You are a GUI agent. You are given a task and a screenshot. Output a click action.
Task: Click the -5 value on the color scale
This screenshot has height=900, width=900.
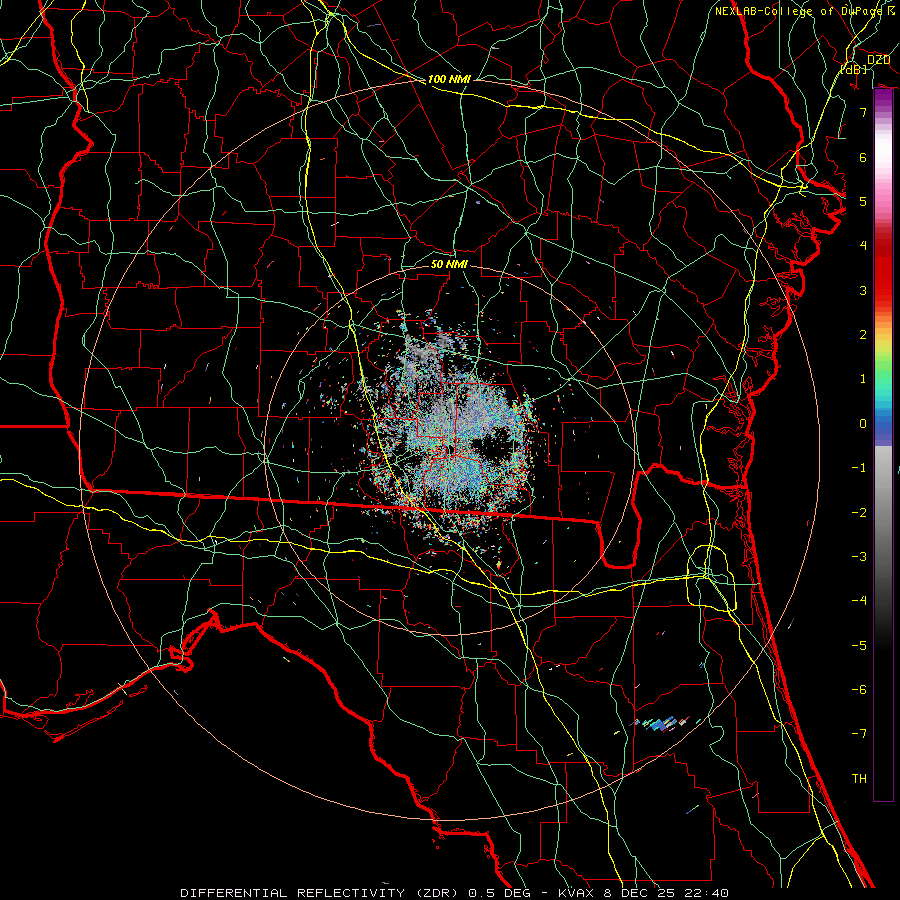tap(859, 645)
